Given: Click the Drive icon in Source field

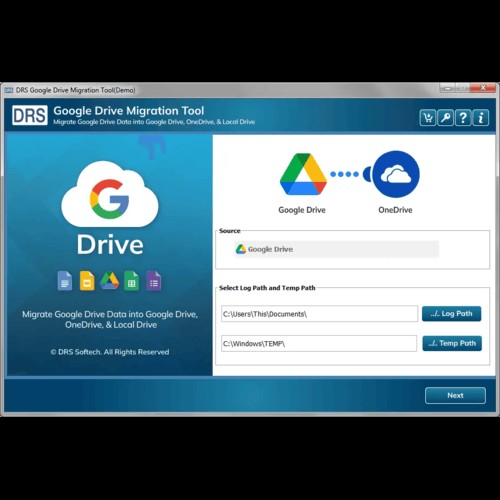Looking at the screenshot, I should coord(241,249).
